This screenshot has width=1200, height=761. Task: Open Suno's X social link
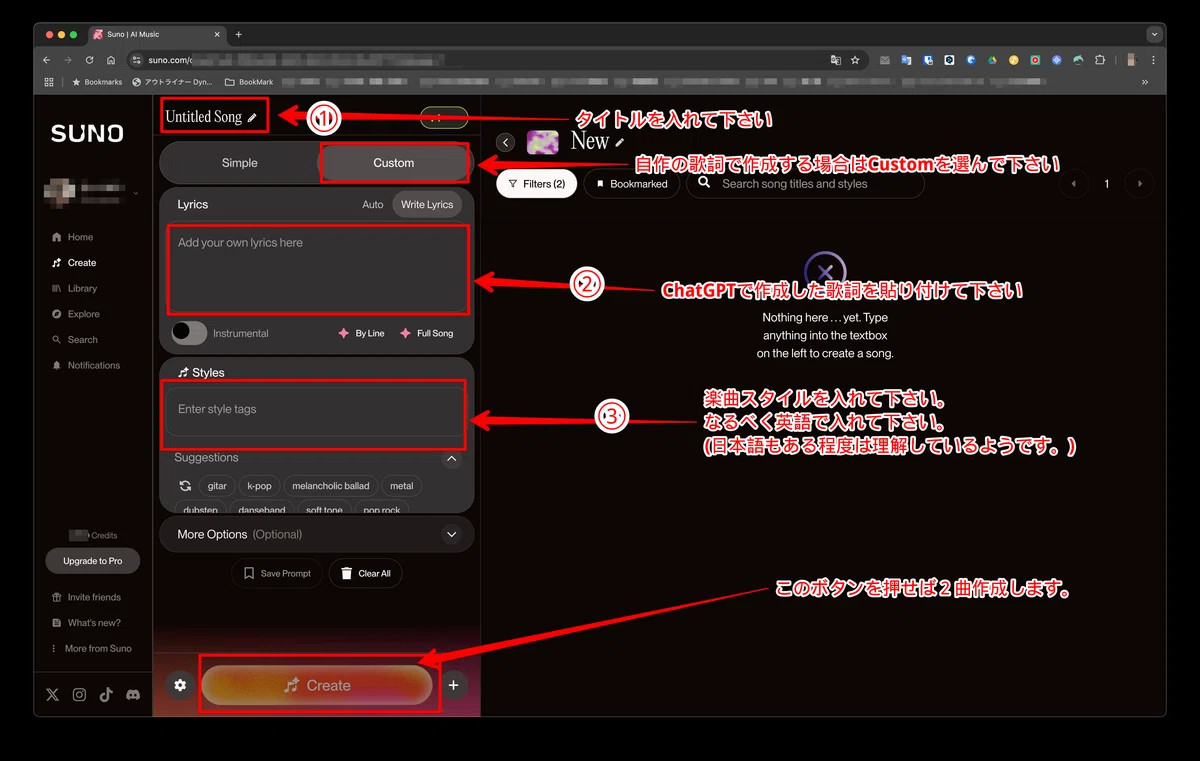coord(53,694)
